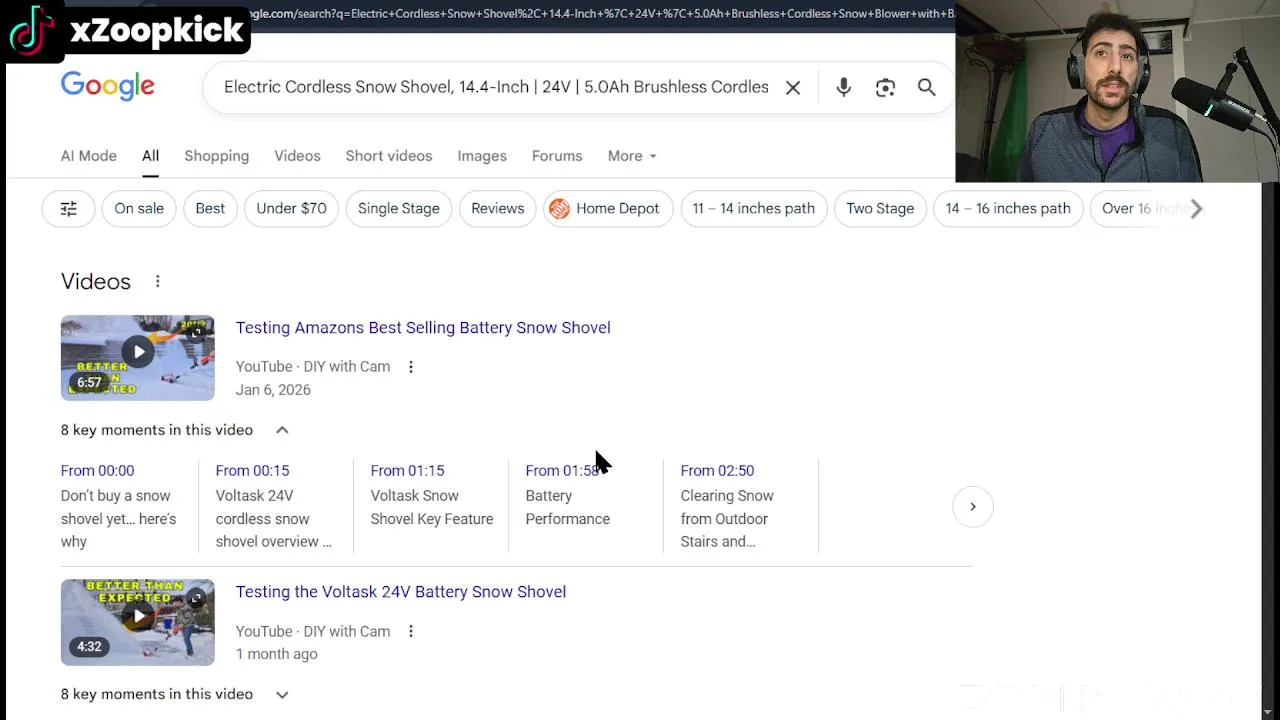Image resolution: width=1280 pixels, height=720 pixels.
Task: Jump to key moment From 01:15
Action: pyautogui.click(x=407, y=470)
